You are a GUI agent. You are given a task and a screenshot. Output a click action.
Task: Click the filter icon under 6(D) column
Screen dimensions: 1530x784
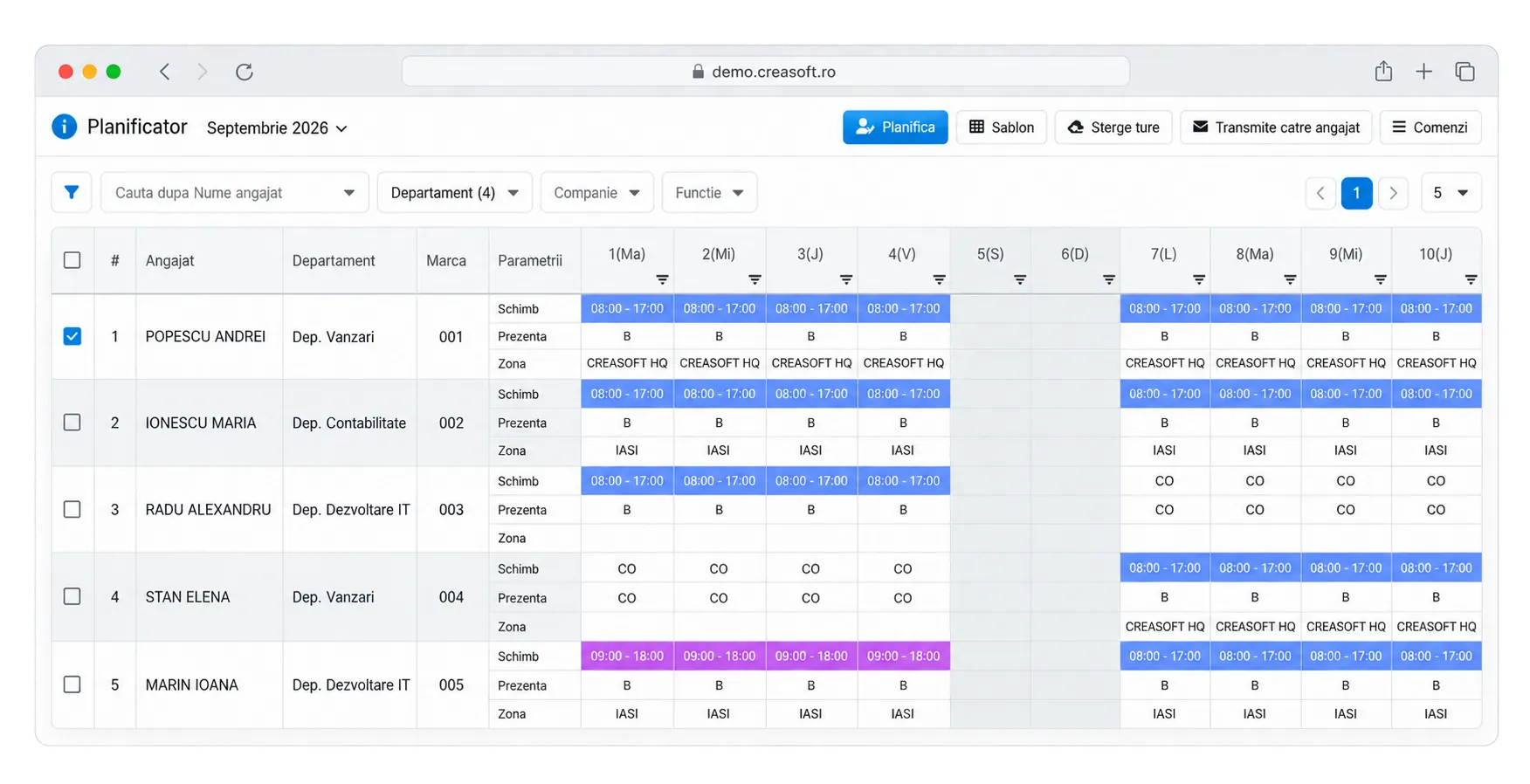pyautogui.click(x=1109, y=279)
